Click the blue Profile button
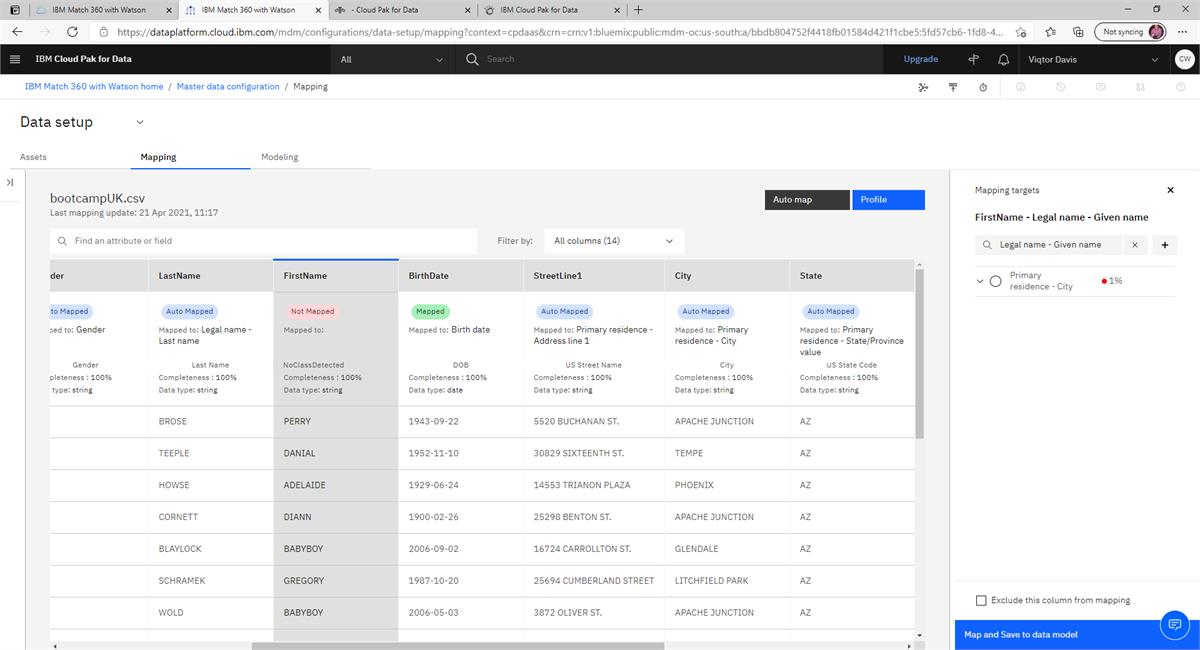Viewport: 1200px width, 650px height. (x=888, y=199)
